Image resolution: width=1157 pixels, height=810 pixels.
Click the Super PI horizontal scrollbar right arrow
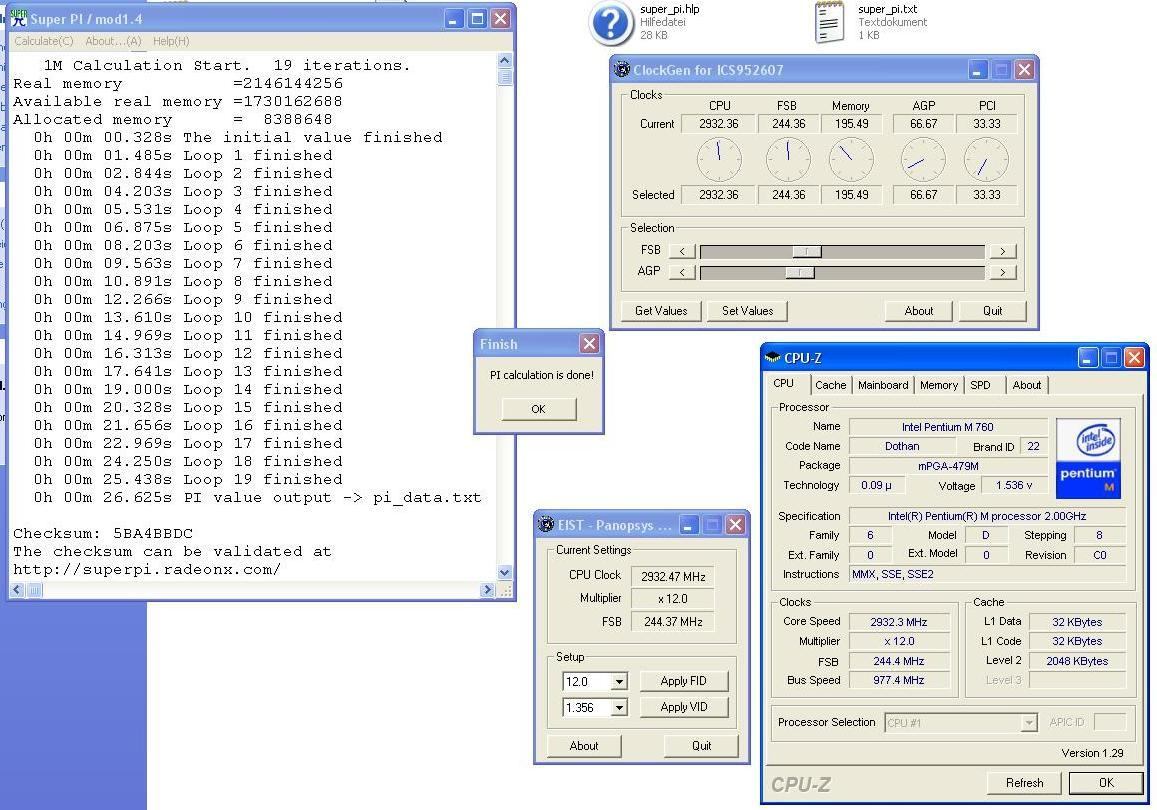[487, 589]
